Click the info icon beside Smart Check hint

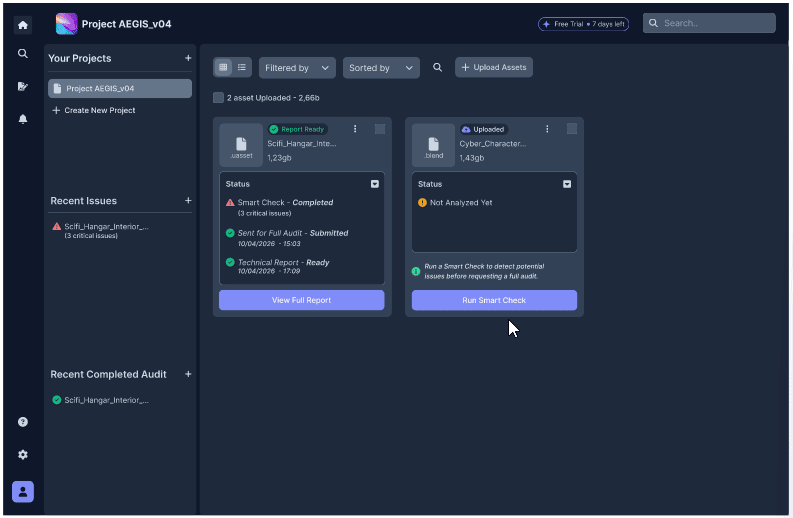tap(416, 271)
